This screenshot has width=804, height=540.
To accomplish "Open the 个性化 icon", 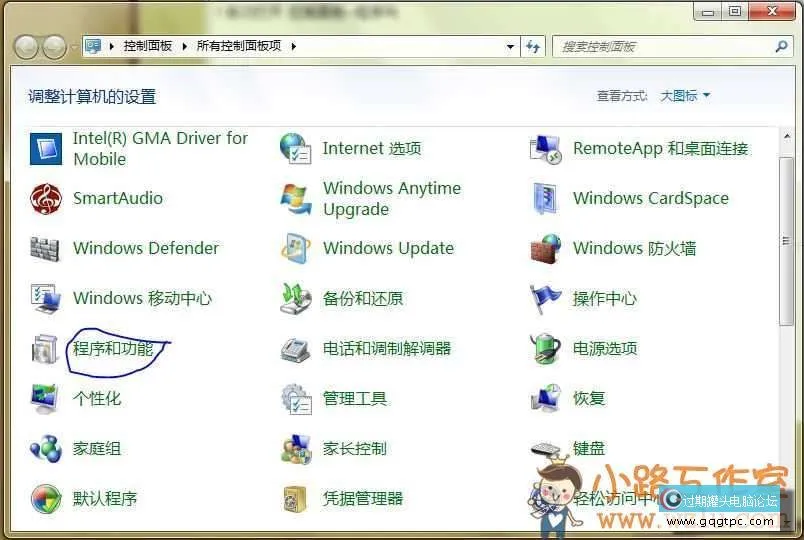I will tap(45, 398).
